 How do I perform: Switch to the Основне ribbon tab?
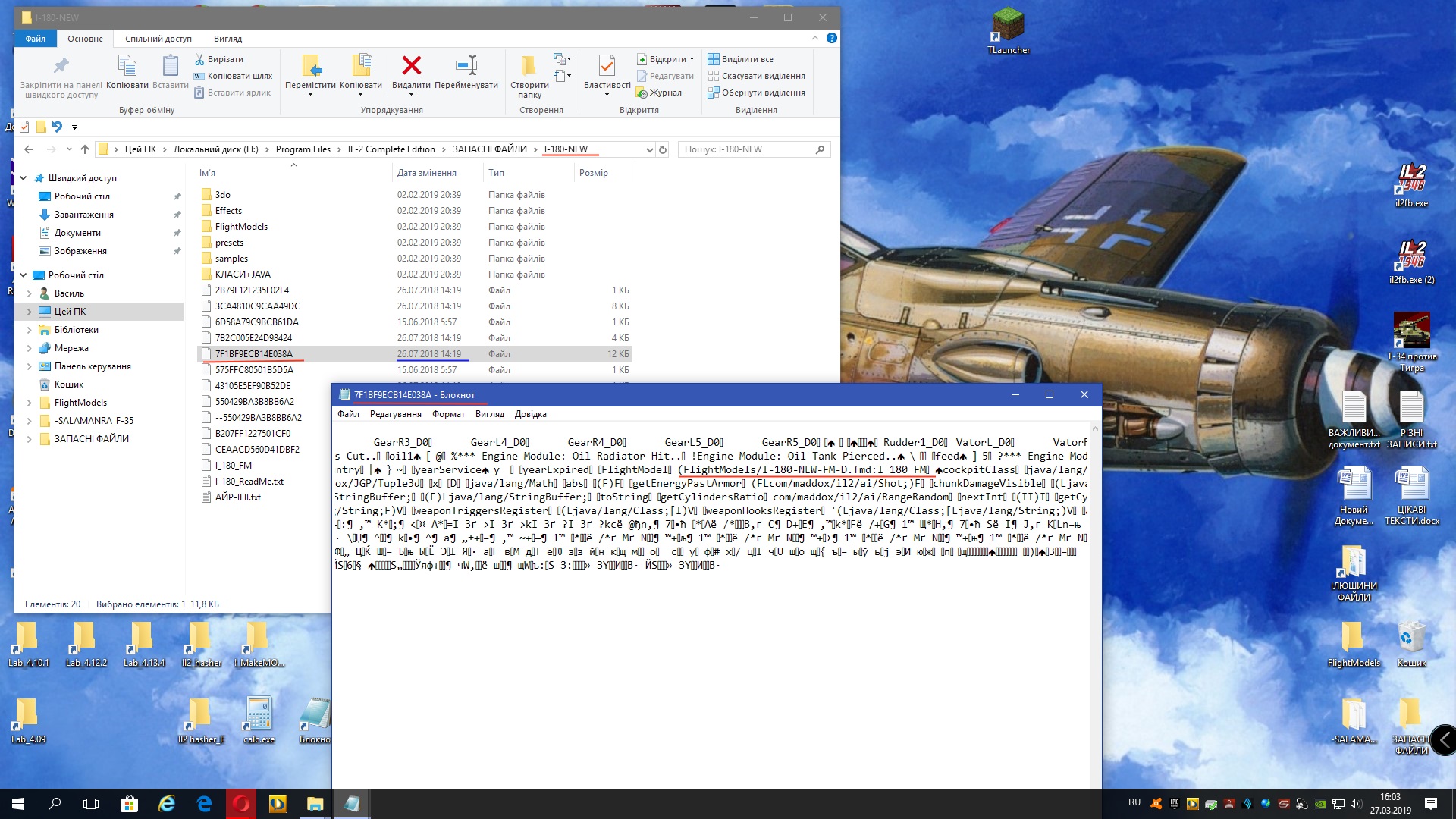85,39
